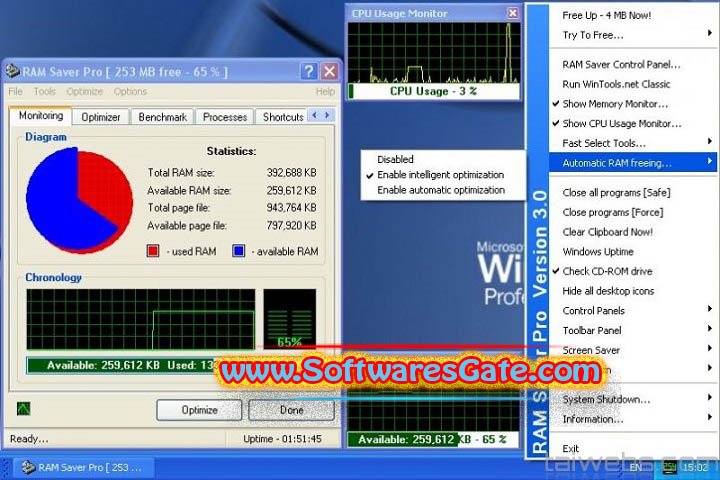The width and height of the screenshot is (720, 480).
Task: Choose Run WinTools.net Classic
Action: click(x=633, y=84)
